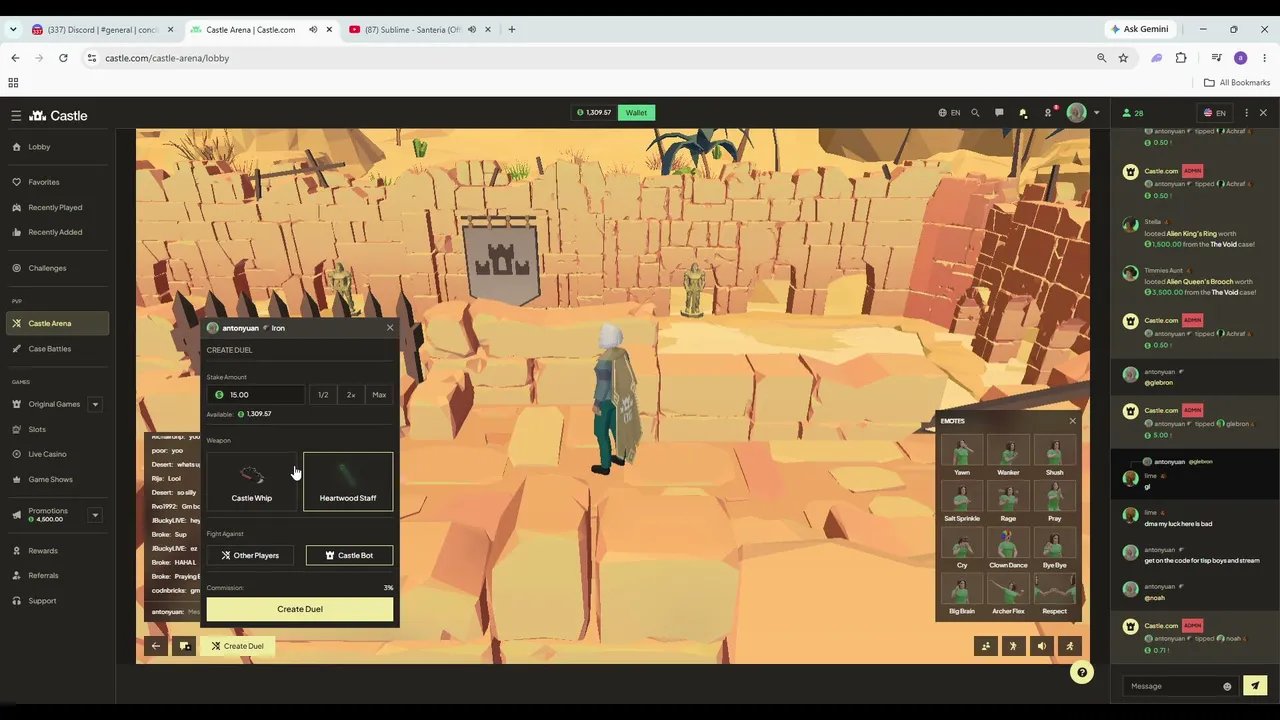The image size is (1280, 720).
Task: Open the chat bubble icon in header
Action: (999, 113)
